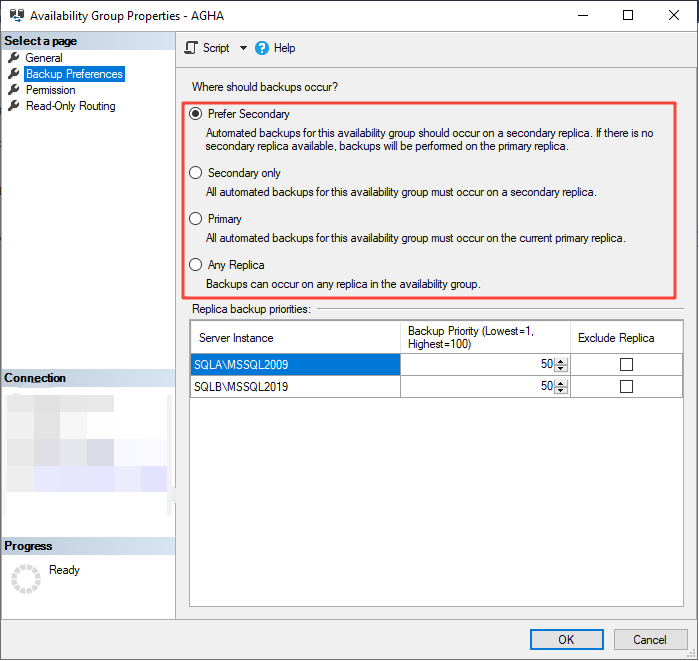Open the Script dropdown arrow

[243, 48]
